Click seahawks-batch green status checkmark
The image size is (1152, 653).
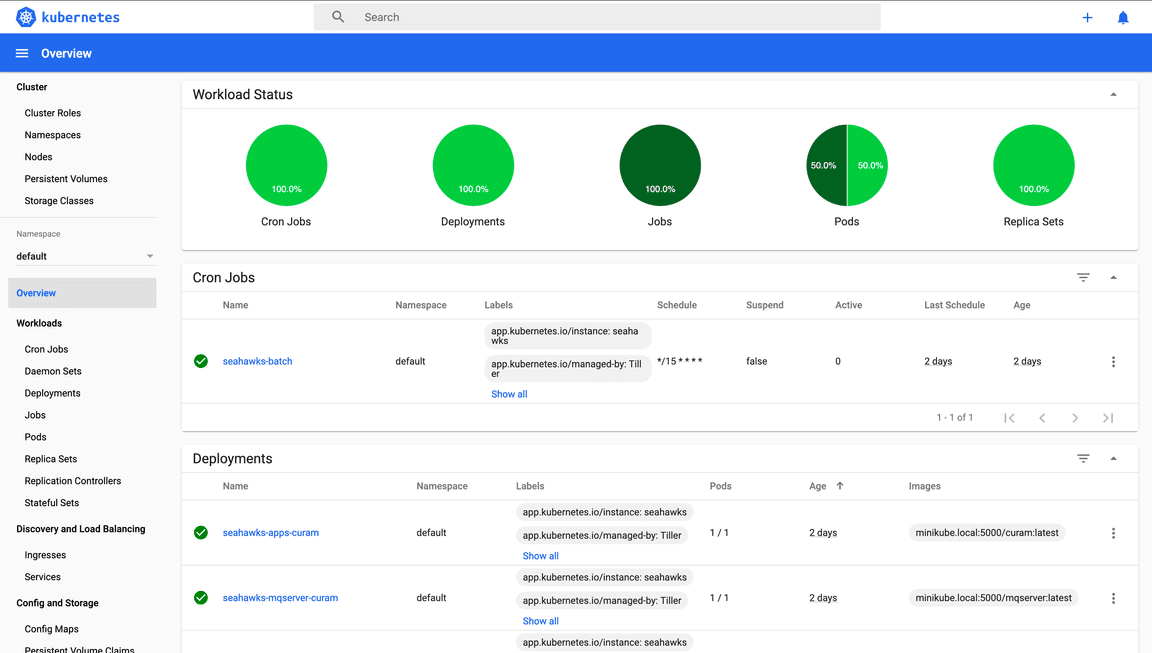201,361
